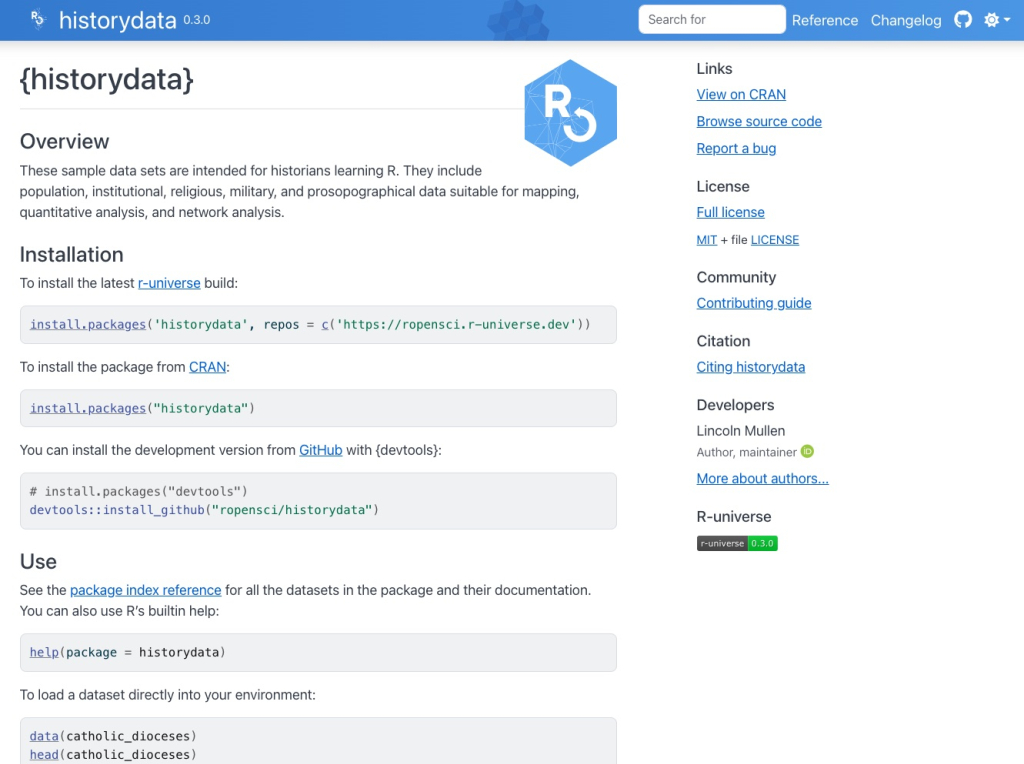The height and width of the screenshot is (764, 1024).
Task: Click the 0.3.0 version label in navbar
Action: pyautogui.click(x=197, y=20)
